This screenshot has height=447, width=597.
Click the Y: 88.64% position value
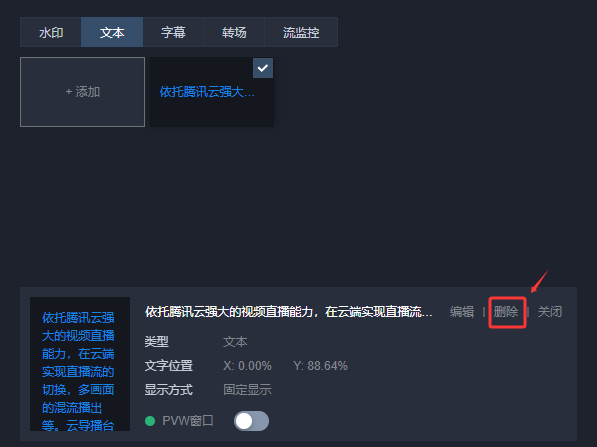click(320, 366)
